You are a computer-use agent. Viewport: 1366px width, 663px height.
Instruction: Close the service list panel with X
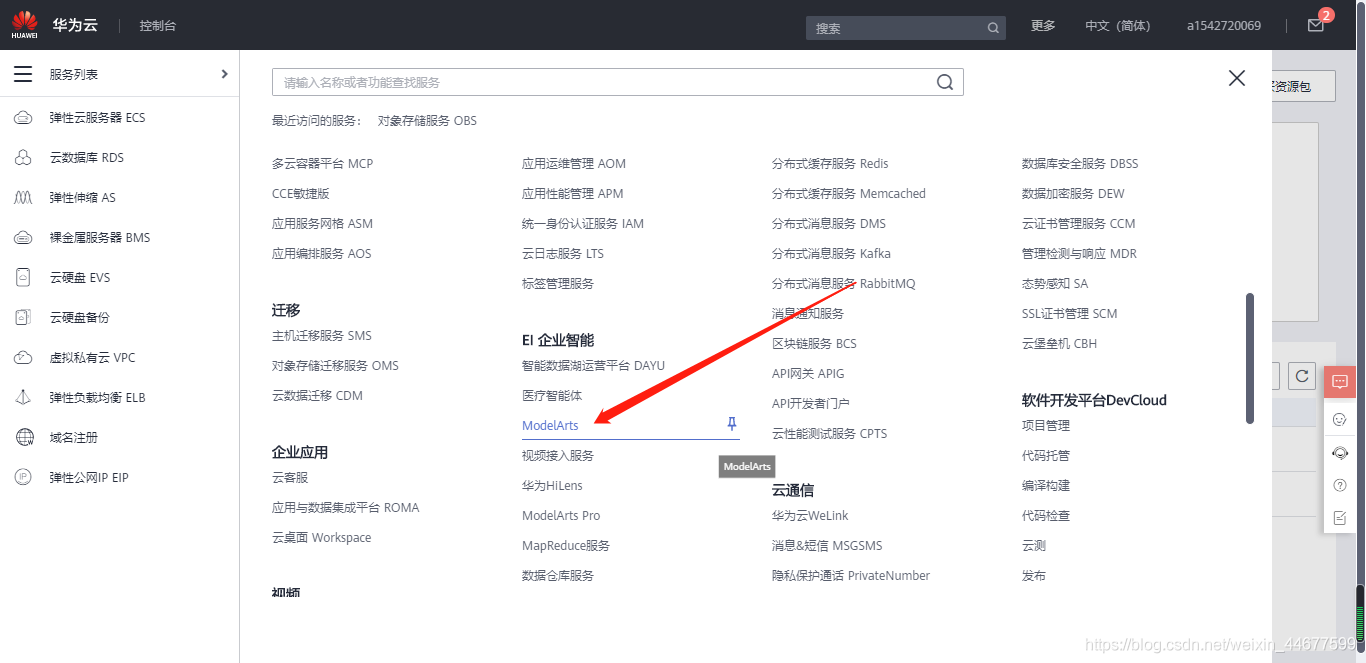(1237, 78)
